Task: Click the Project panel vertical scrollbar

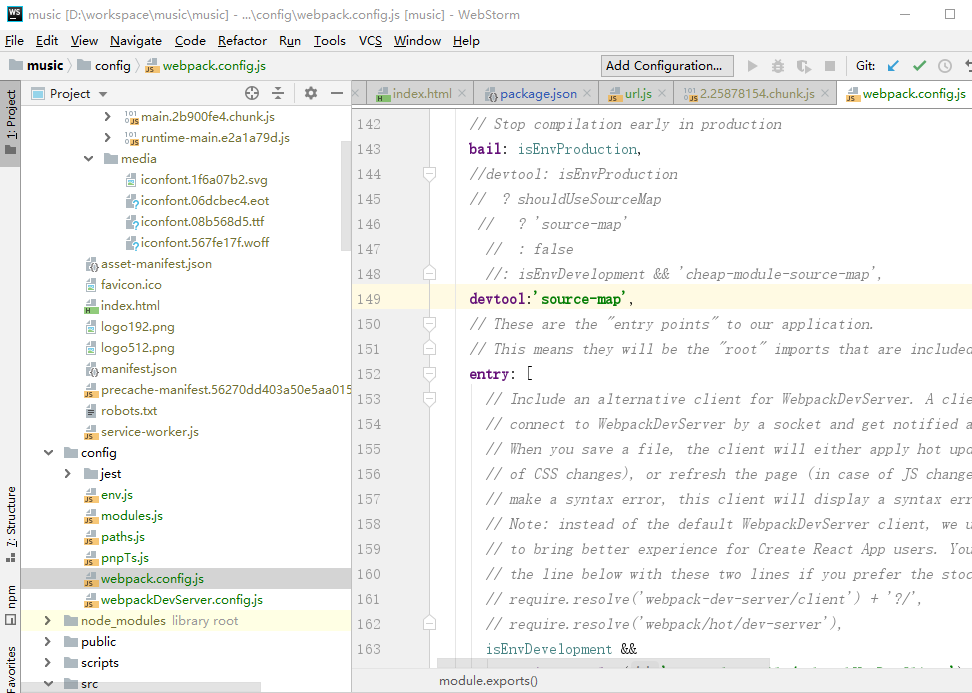Action: [x=346, y=196]
